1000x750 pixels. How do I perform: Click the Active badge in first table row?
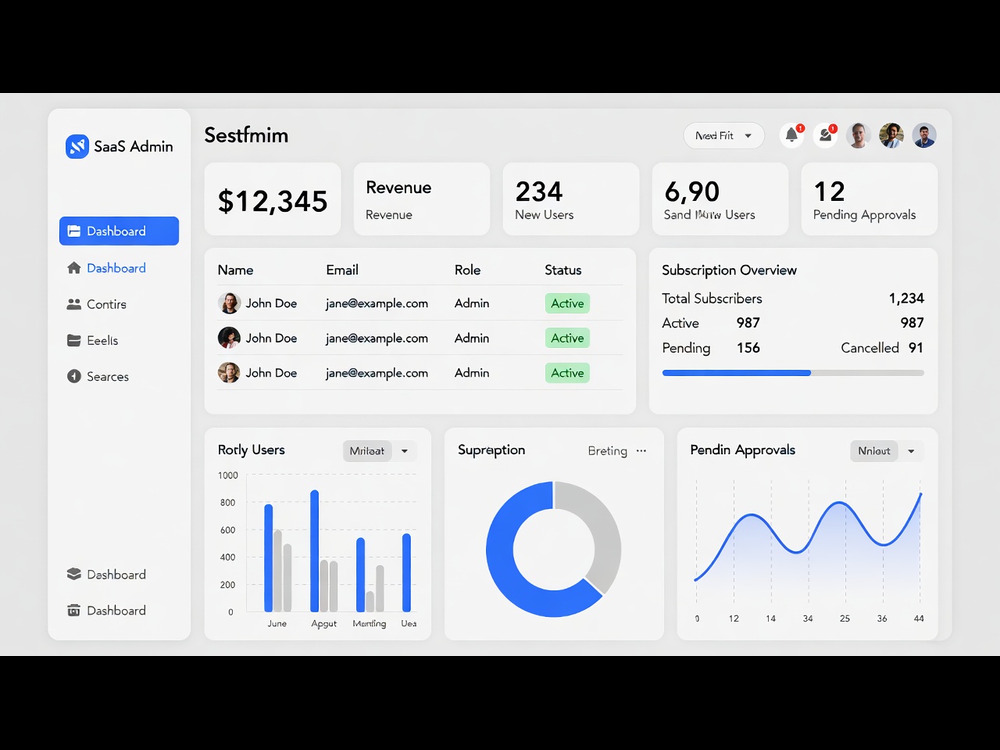point(568,304)
